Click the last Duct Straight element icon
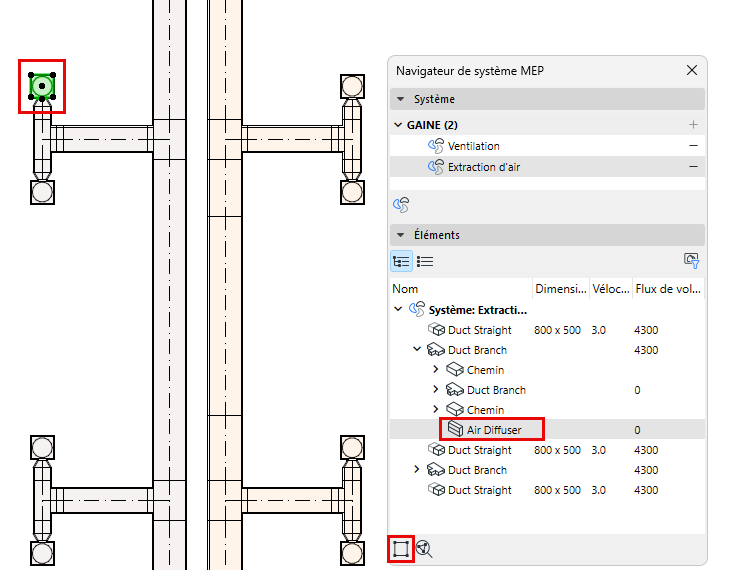 click(x=436, y=489)
